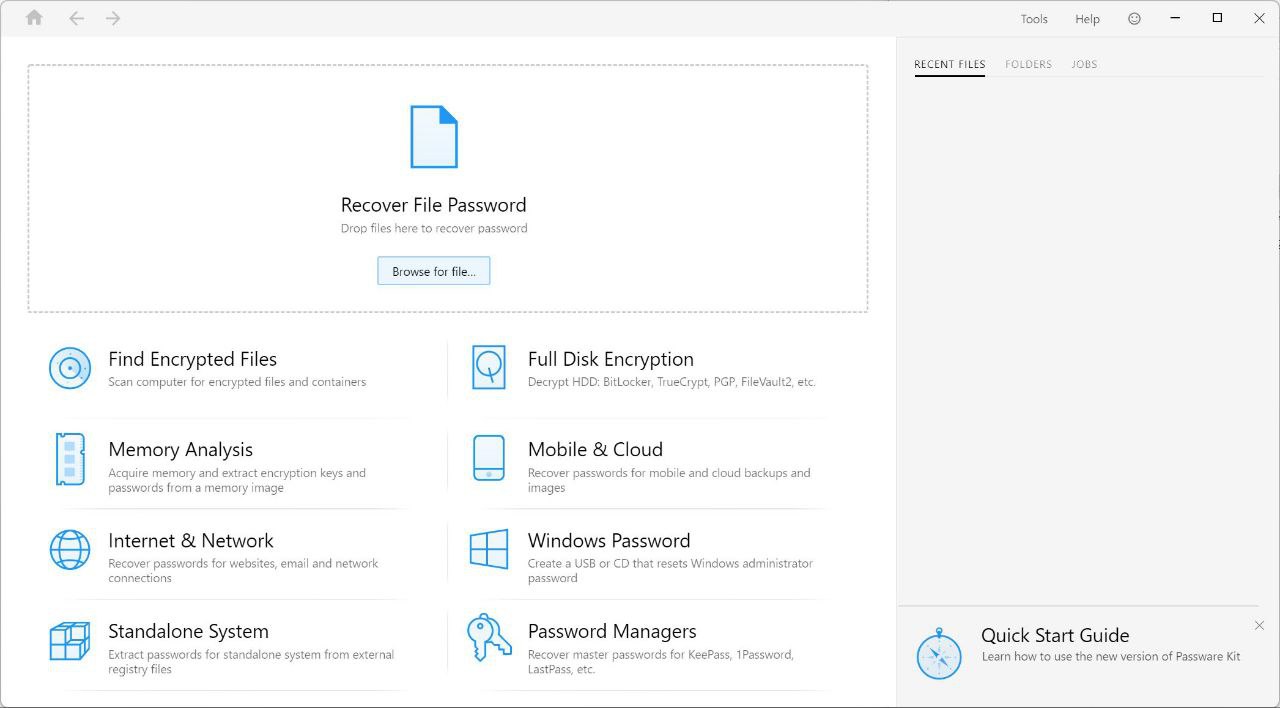Screen dimensions: 1280x708
Task: Show the RECENT FILES tab
Action: [x=948, y=63]
